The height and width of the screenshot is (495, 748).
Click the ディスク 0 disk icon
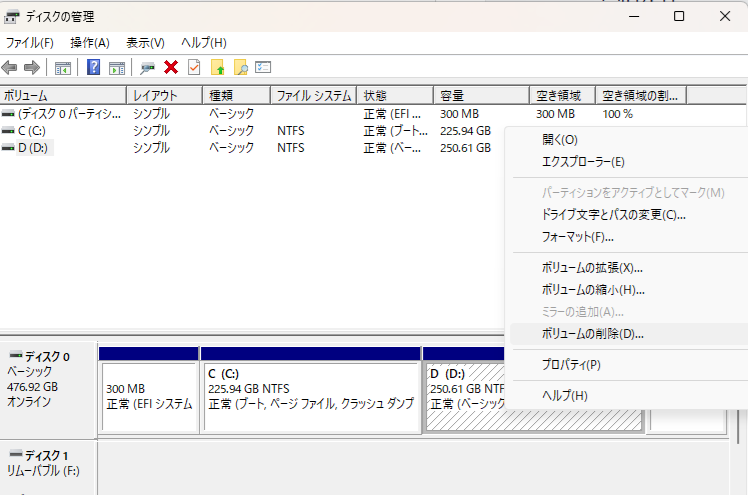click(x=16, y=355)
